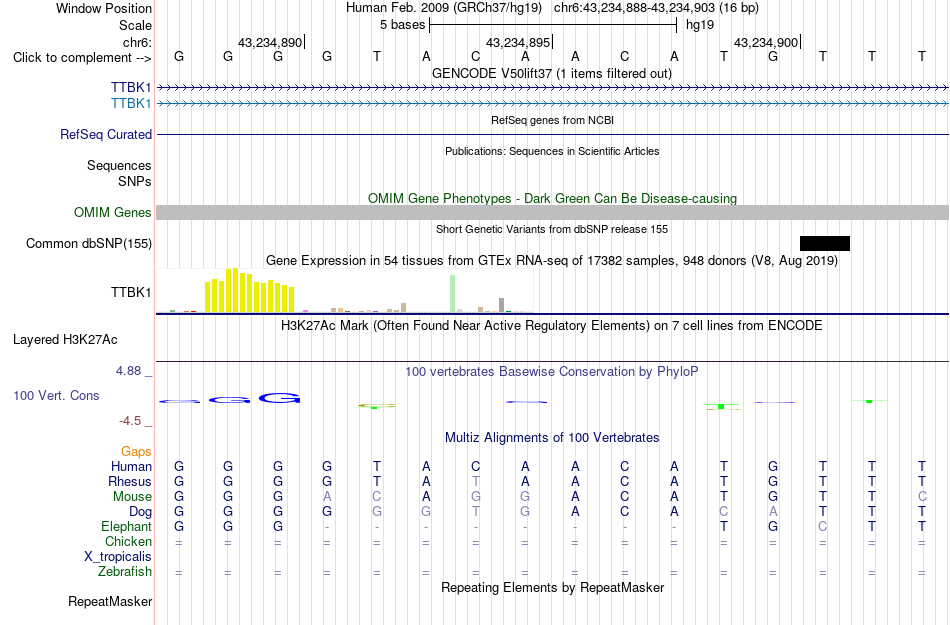Click the OMIM Genes track label
This screenshot has height=625, width=950.
click(x=113, y=213)
